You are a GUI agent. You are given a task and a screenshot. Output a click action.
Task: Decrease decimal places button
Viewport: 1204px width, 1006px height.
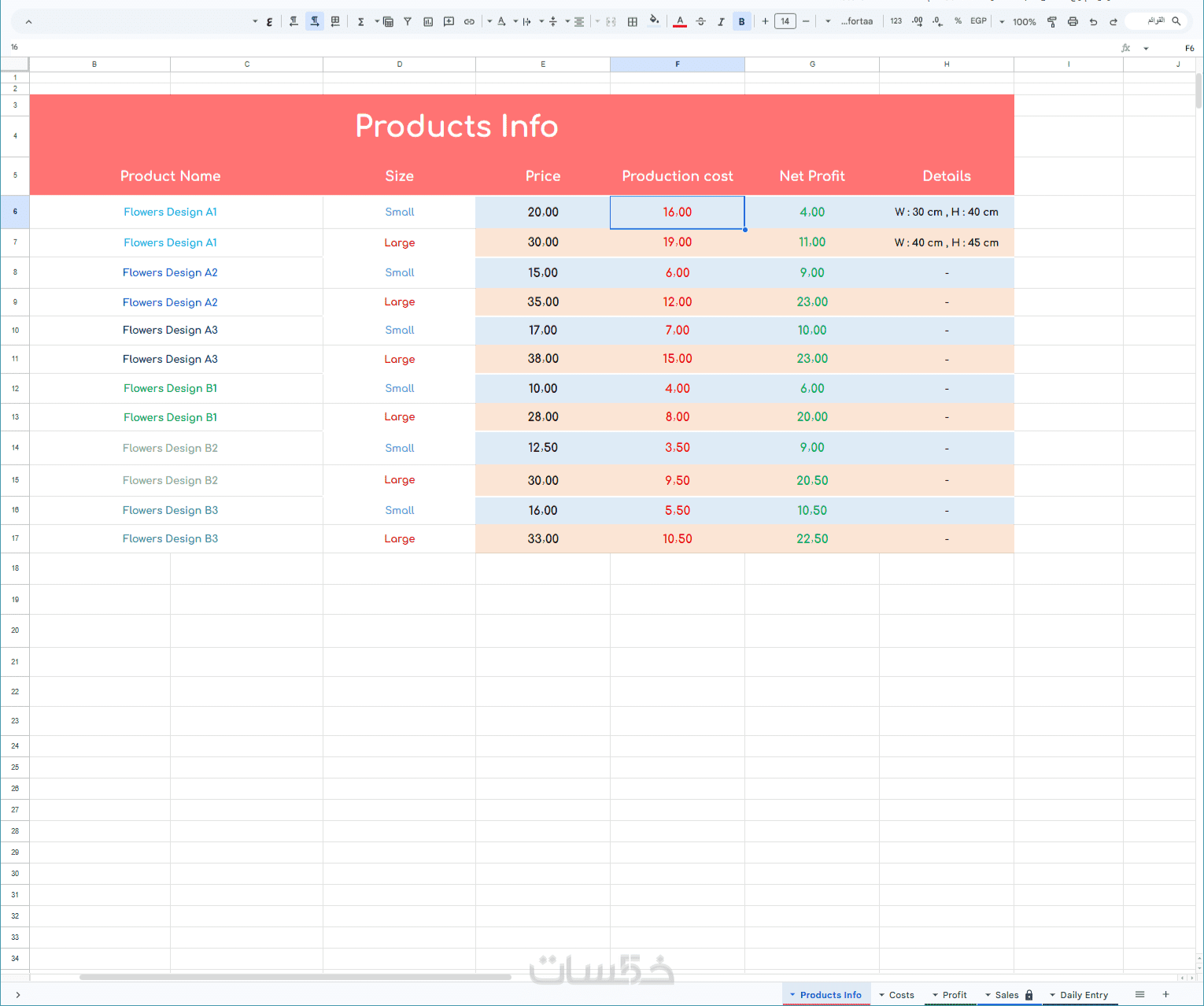coord(937,21)
